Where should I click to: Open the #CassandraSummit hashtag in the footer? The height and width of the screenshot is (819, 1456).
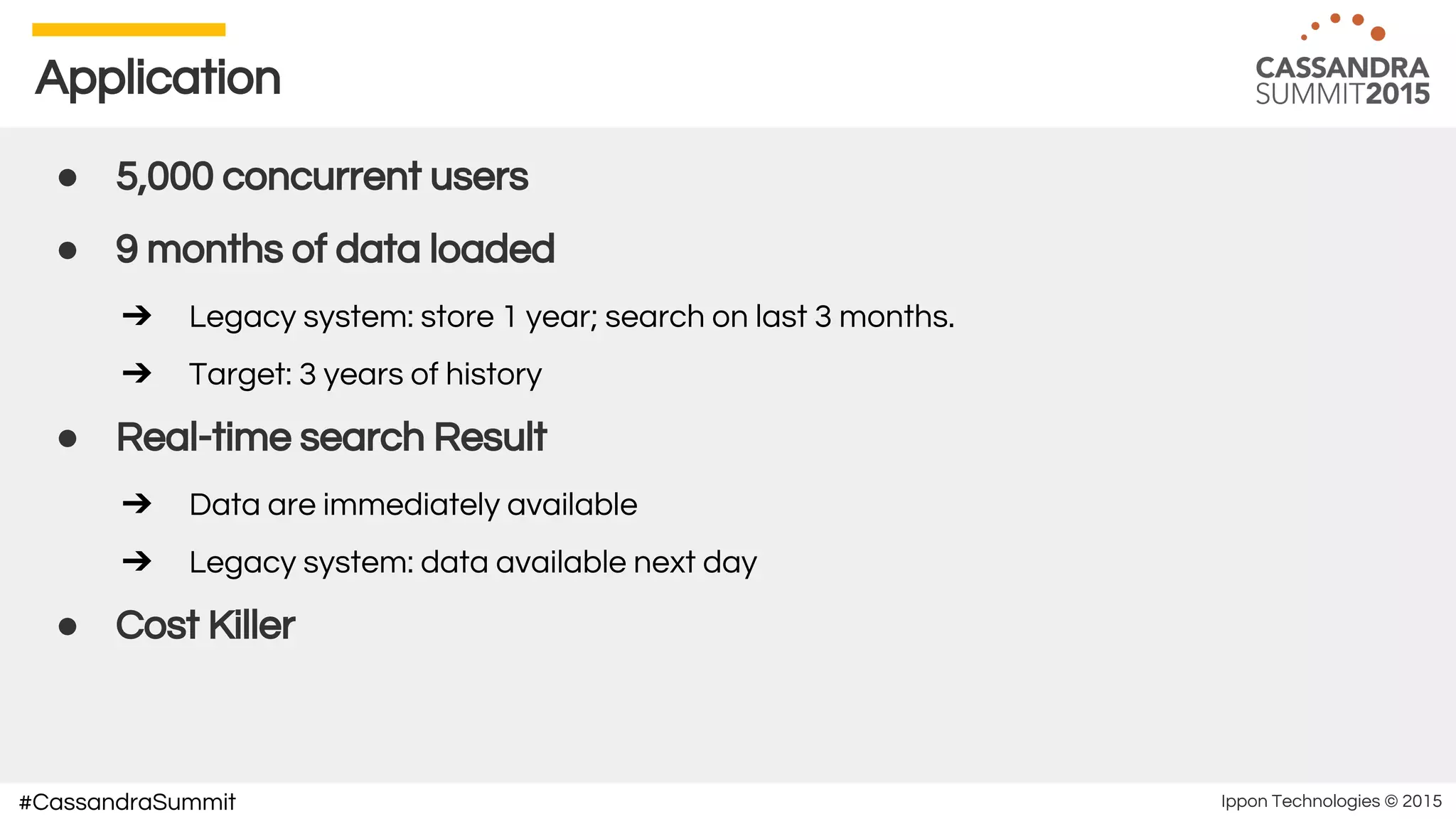click(127, 802)
